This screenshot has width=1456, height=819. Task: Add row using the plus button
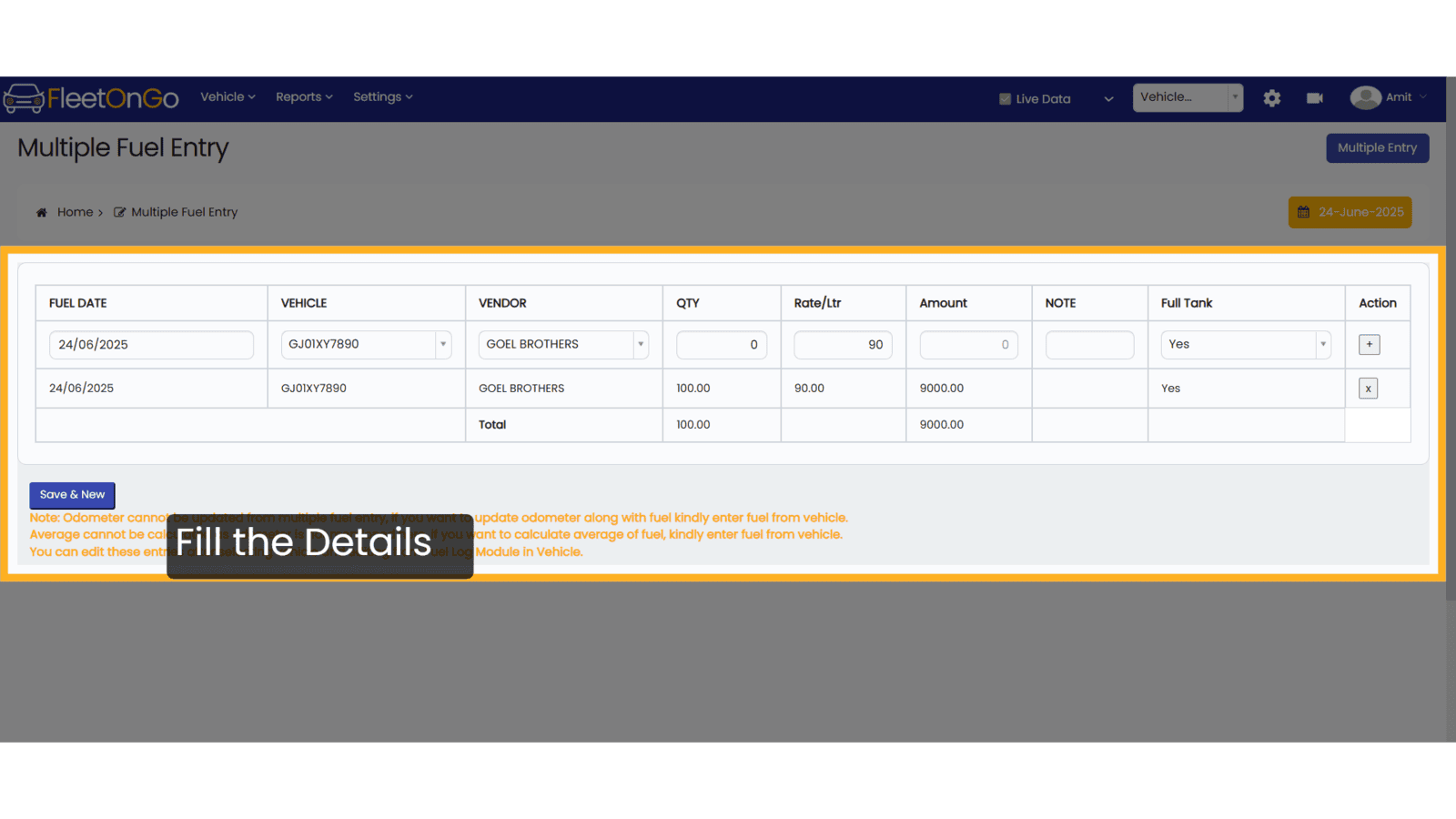pos(1369,345)
